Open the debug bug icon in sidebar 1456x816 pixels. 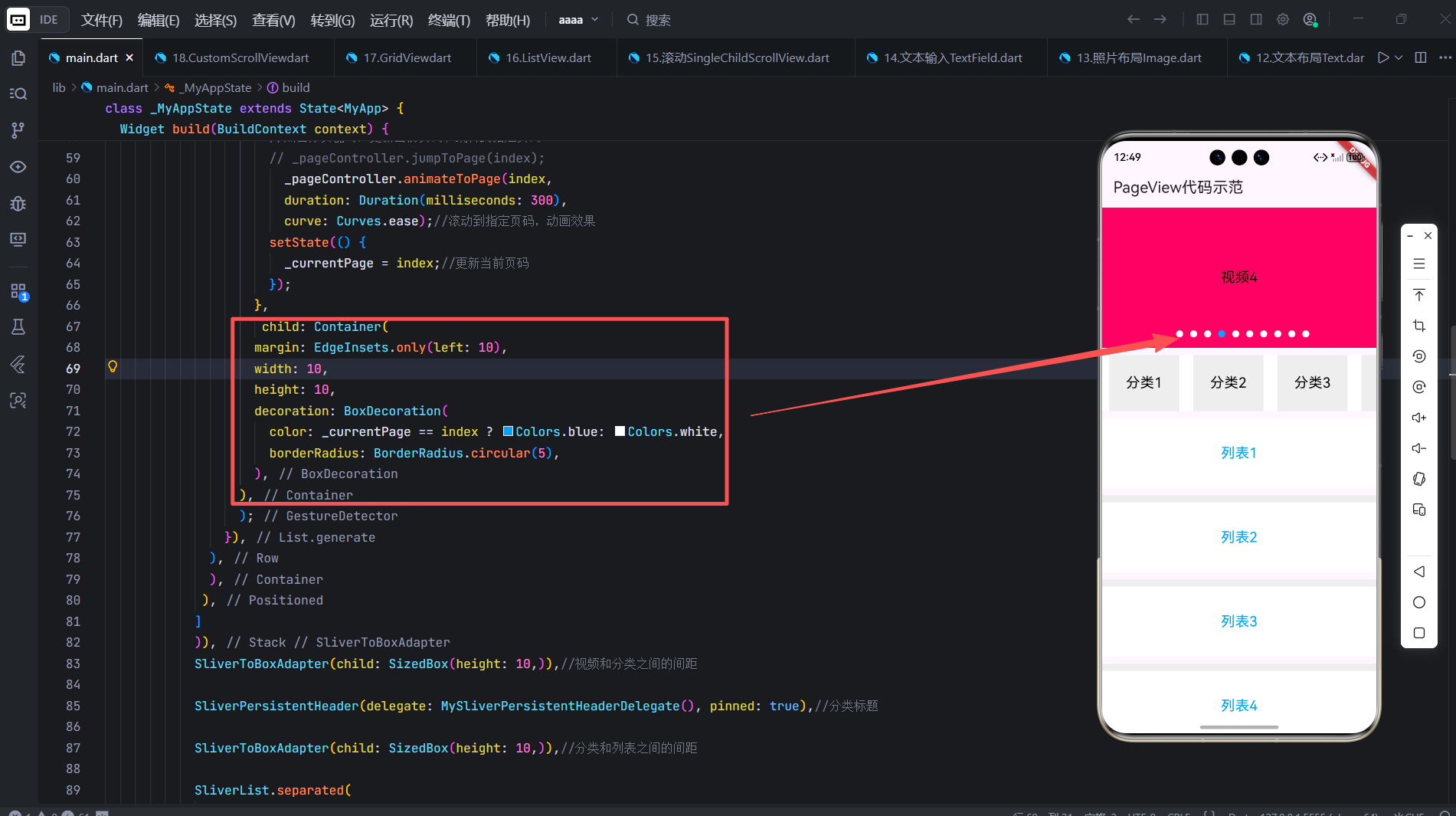click(18, 204)
